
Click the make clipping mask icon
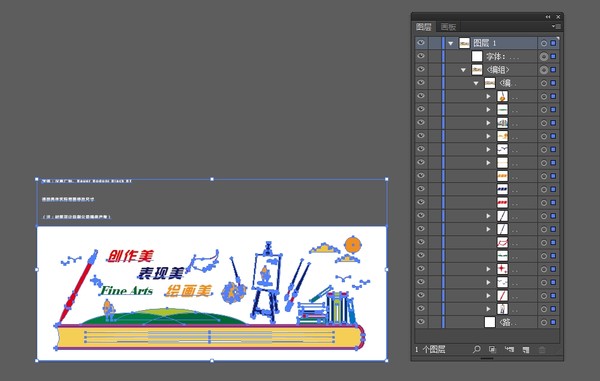[x=492, y=349]
